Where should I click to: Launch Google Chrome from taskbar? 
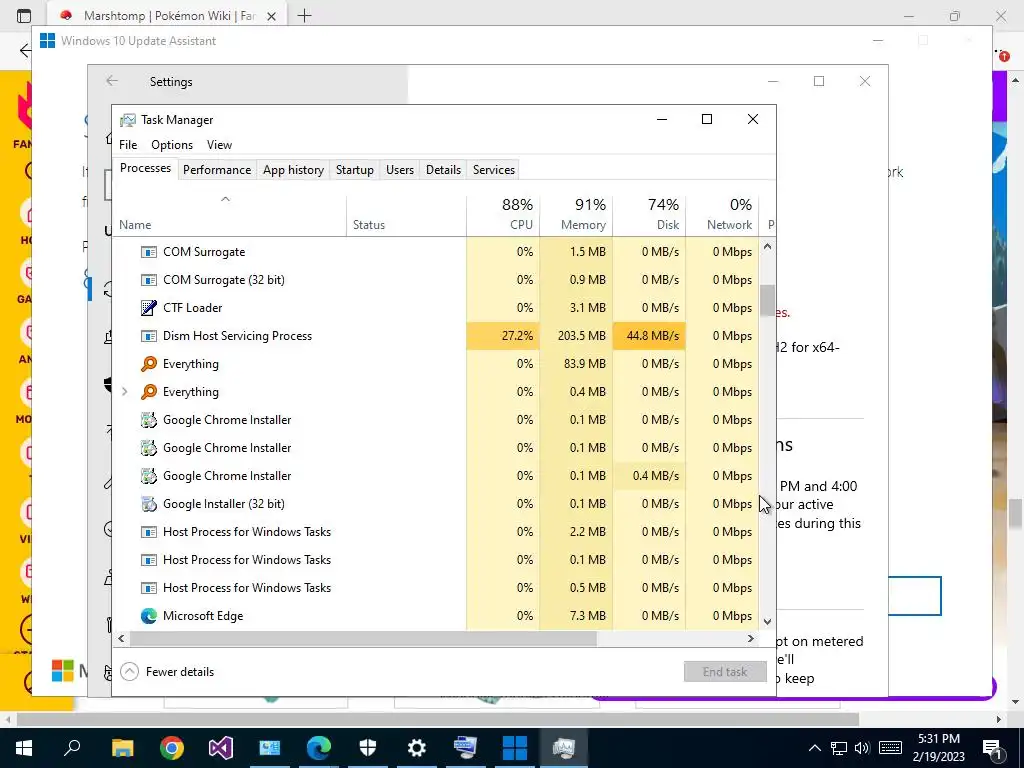tap(172, 748)
